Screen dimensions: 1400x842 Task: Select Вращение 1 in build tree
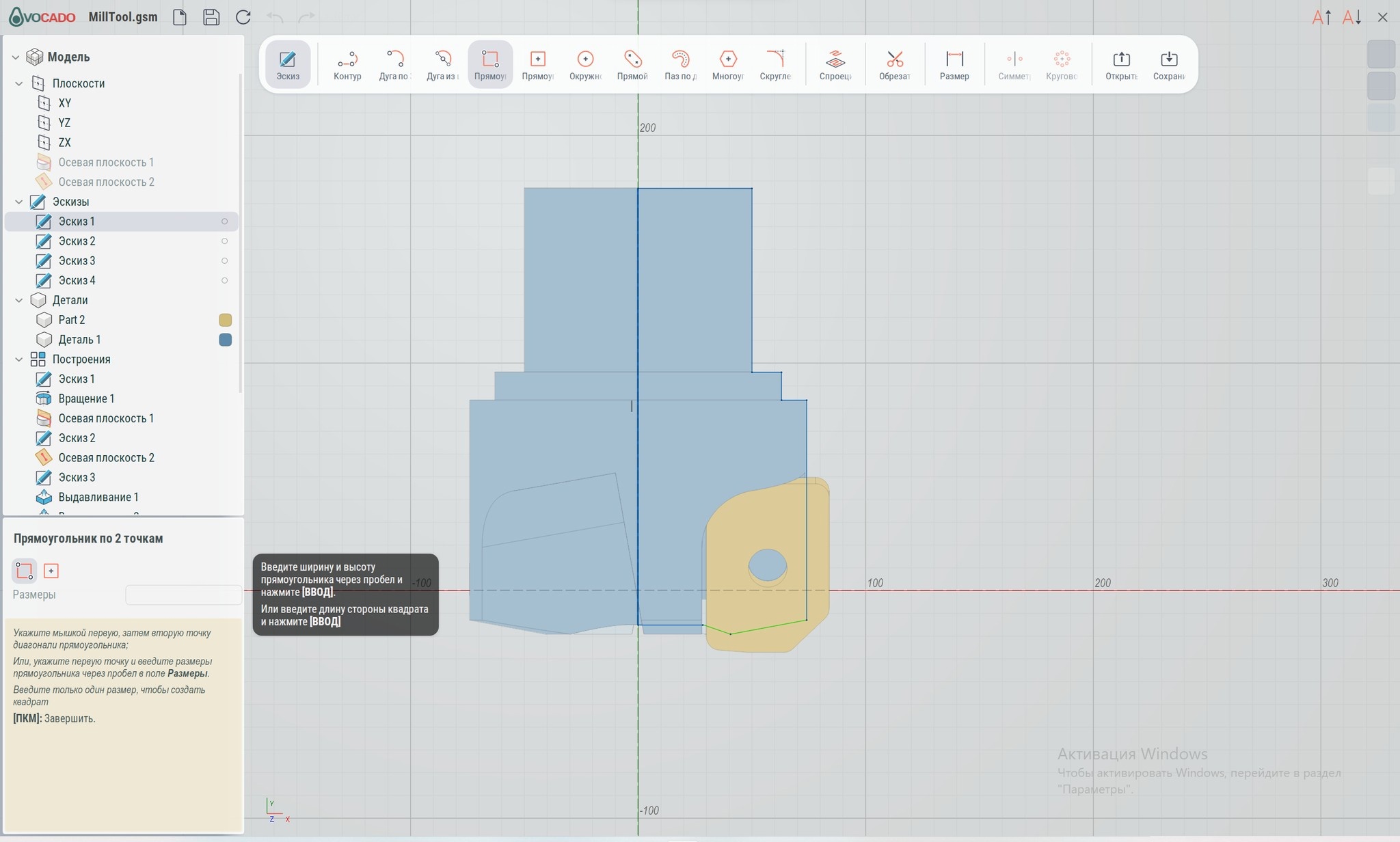[x=86, y=398]
